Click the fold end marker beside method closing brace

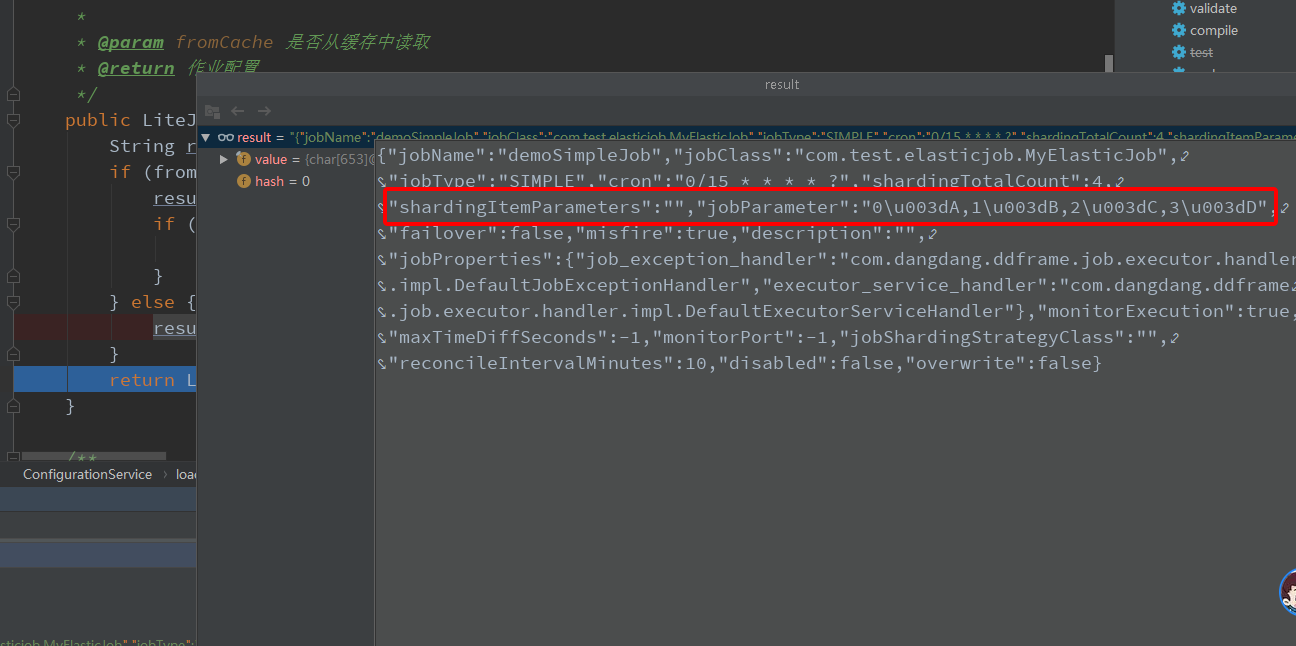point(13,406)
